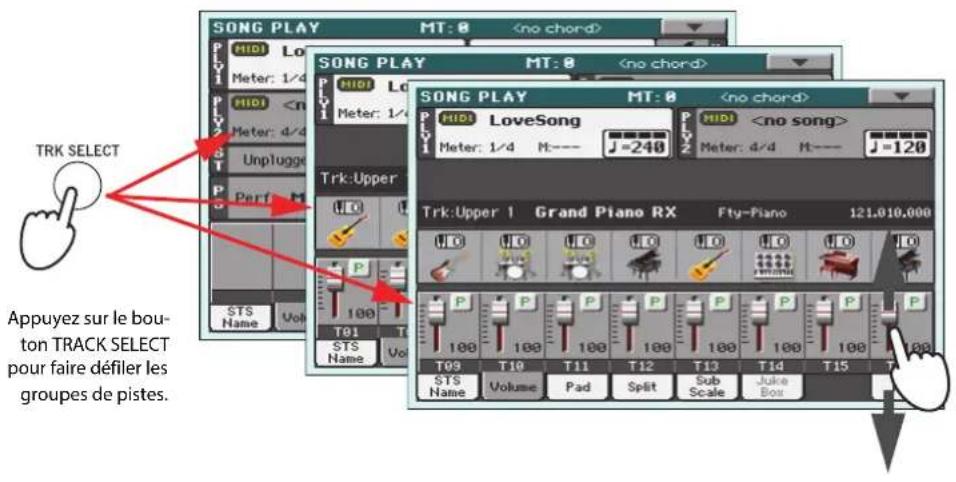
Task: Select the Grand Piano RX sound name
Action: [x=605, y=213]
